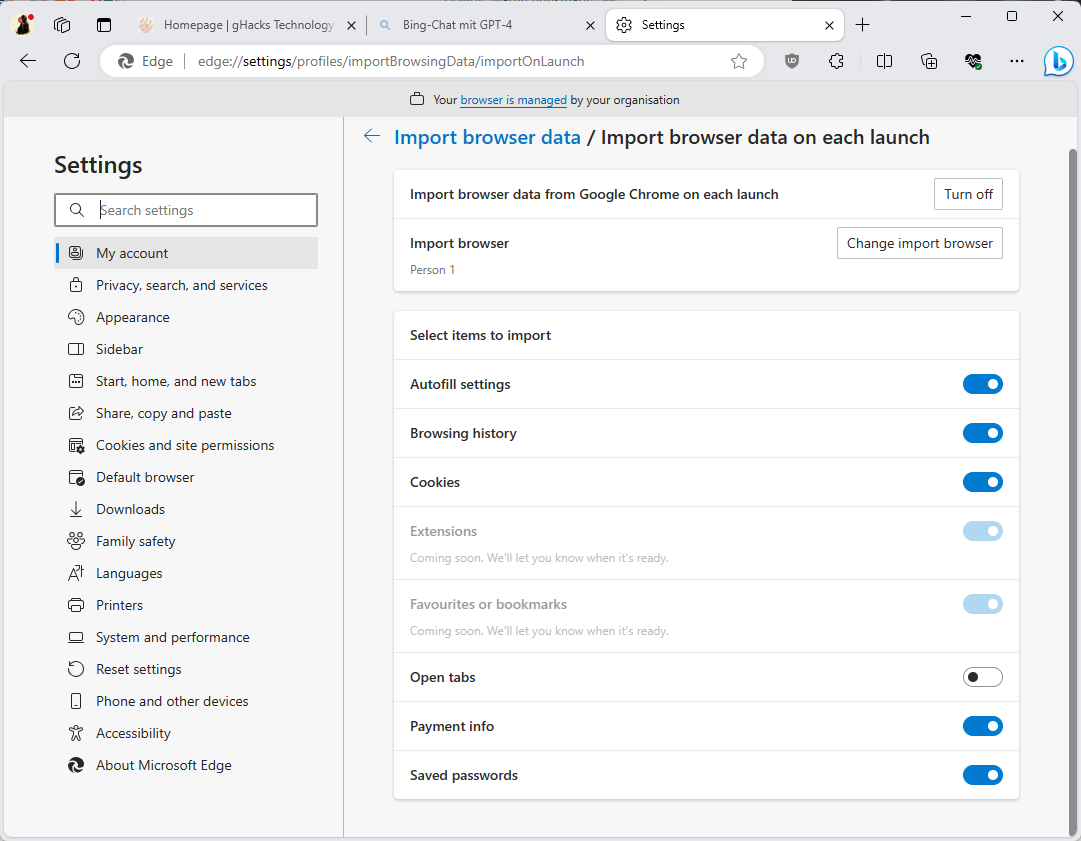Open the Workspaces icon
Viewport: 1081px width, 841px height.
coord(62,25)
